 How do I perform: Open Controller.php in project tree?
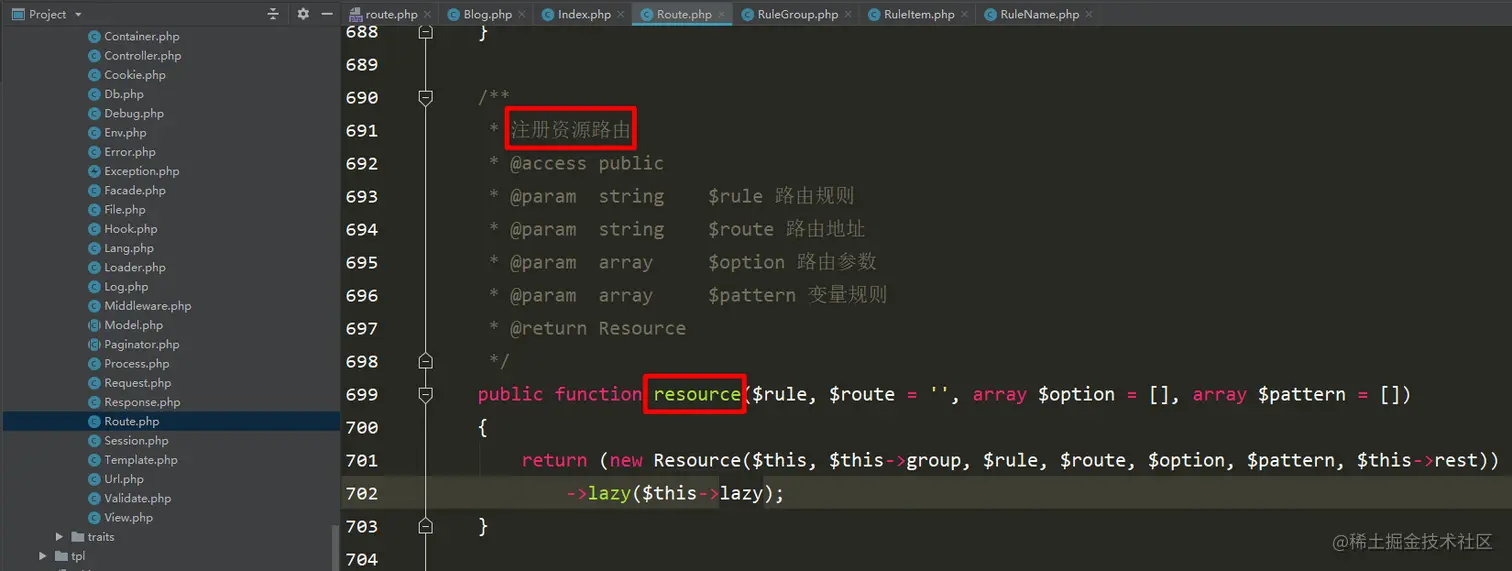tap(142, 56)
